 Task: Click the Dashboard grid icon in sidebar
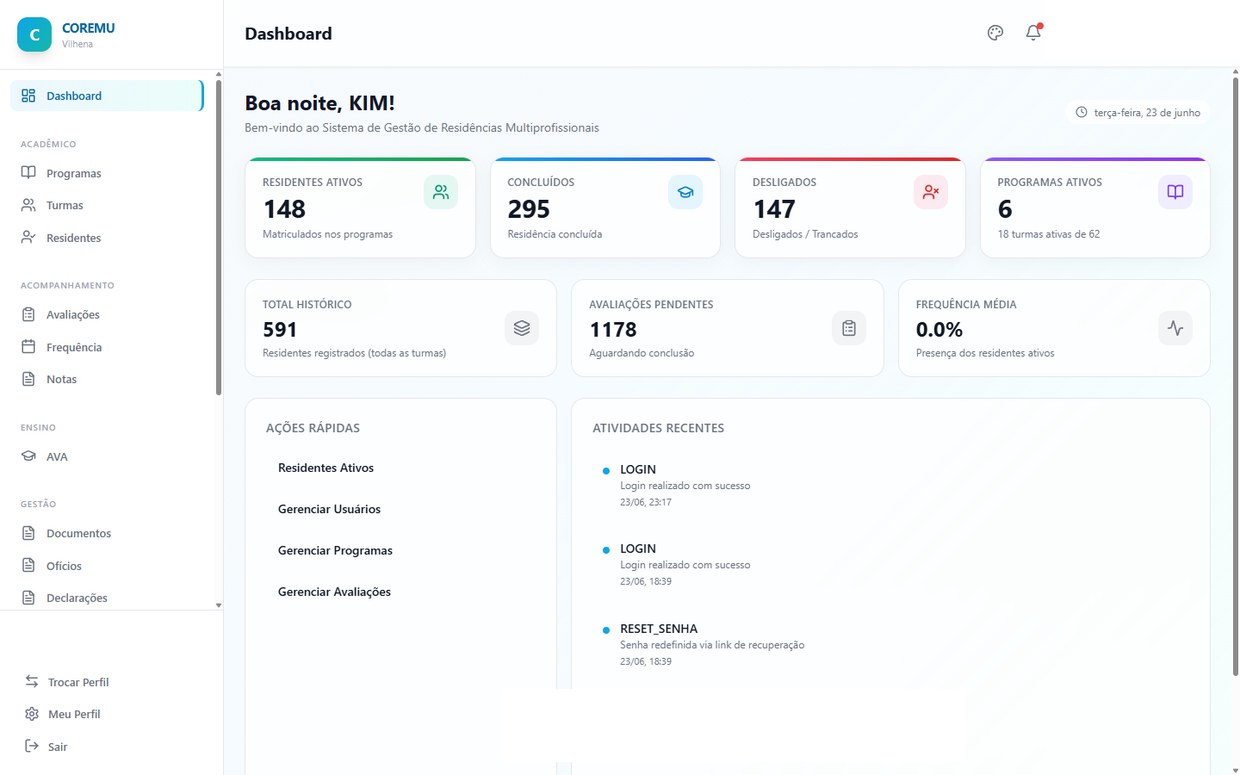[28, 96]
